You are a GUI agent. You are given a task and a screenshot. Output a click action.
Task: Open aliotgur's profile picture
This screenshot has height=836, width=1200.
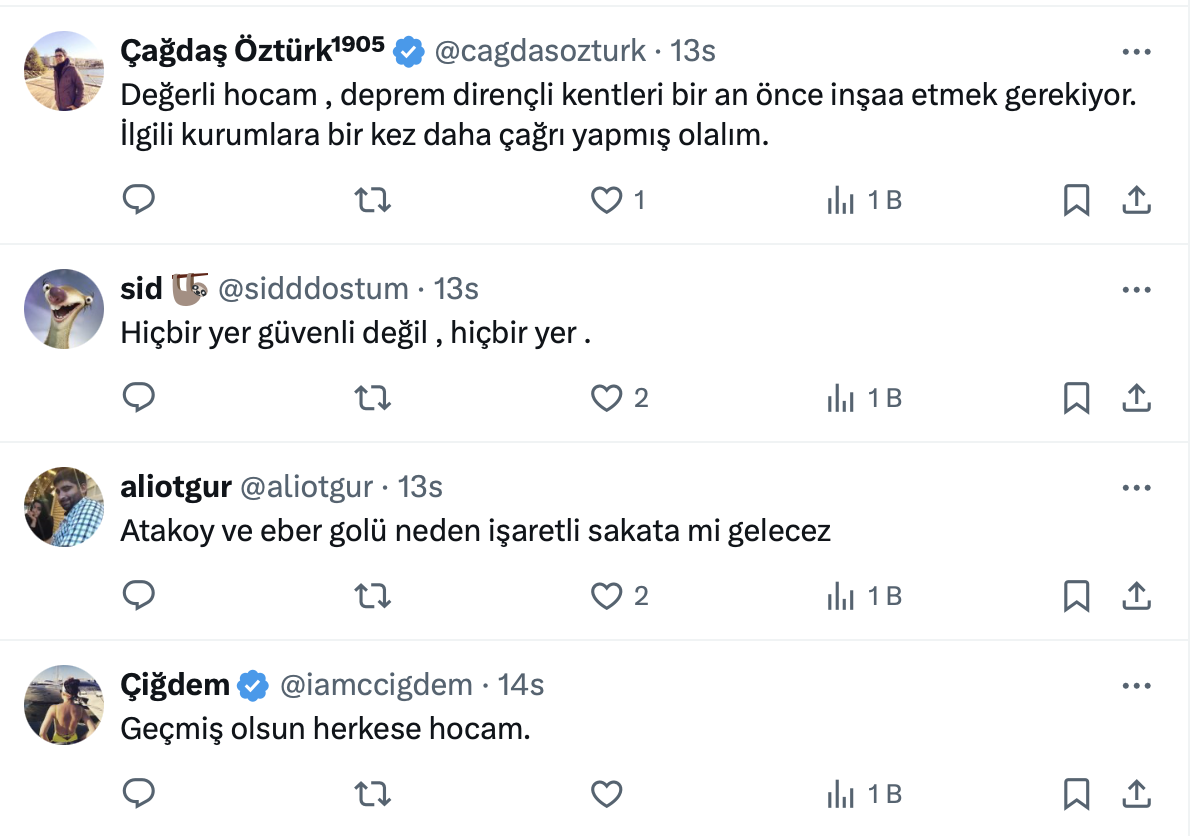64,506
